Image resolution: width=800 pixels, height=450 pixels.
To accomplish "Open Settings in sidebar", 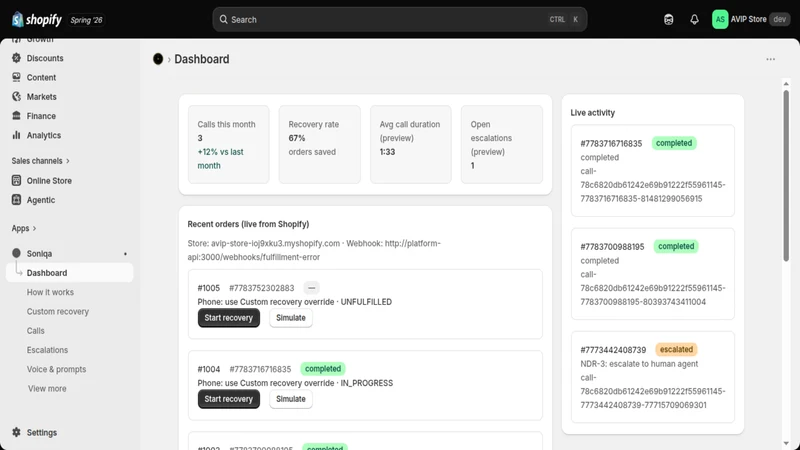I will [x=42, y=433].
